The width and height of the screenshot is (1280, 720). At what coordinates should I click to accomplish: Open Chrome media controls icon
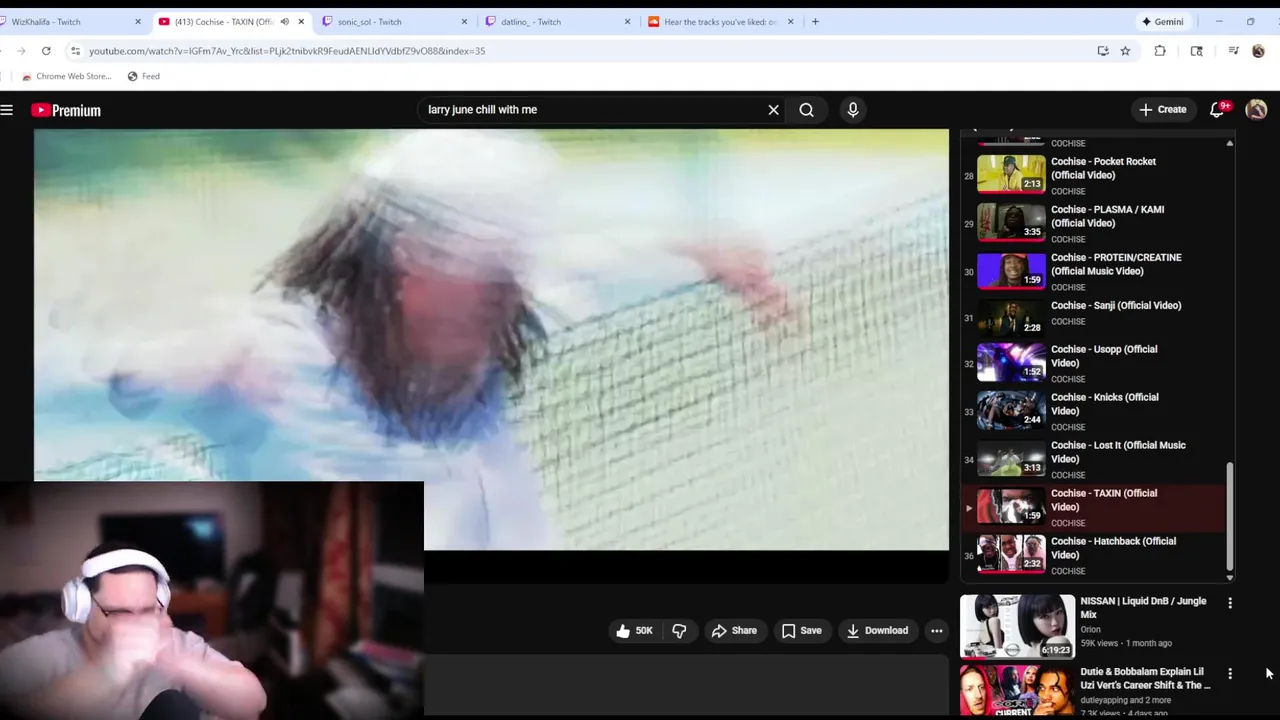point(1233,51)
